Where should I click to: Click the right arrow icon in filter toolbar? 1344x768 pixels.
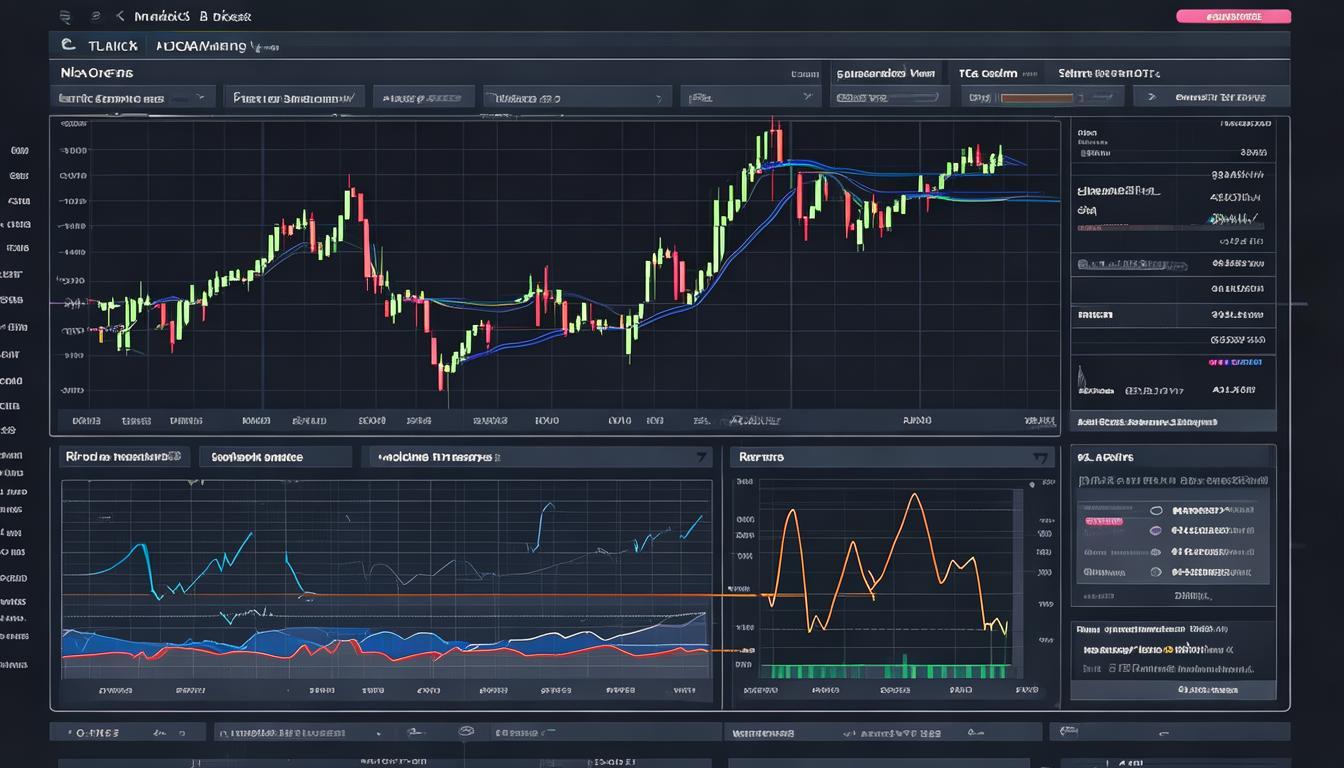pyautogui.click(x=1151, y=97)
